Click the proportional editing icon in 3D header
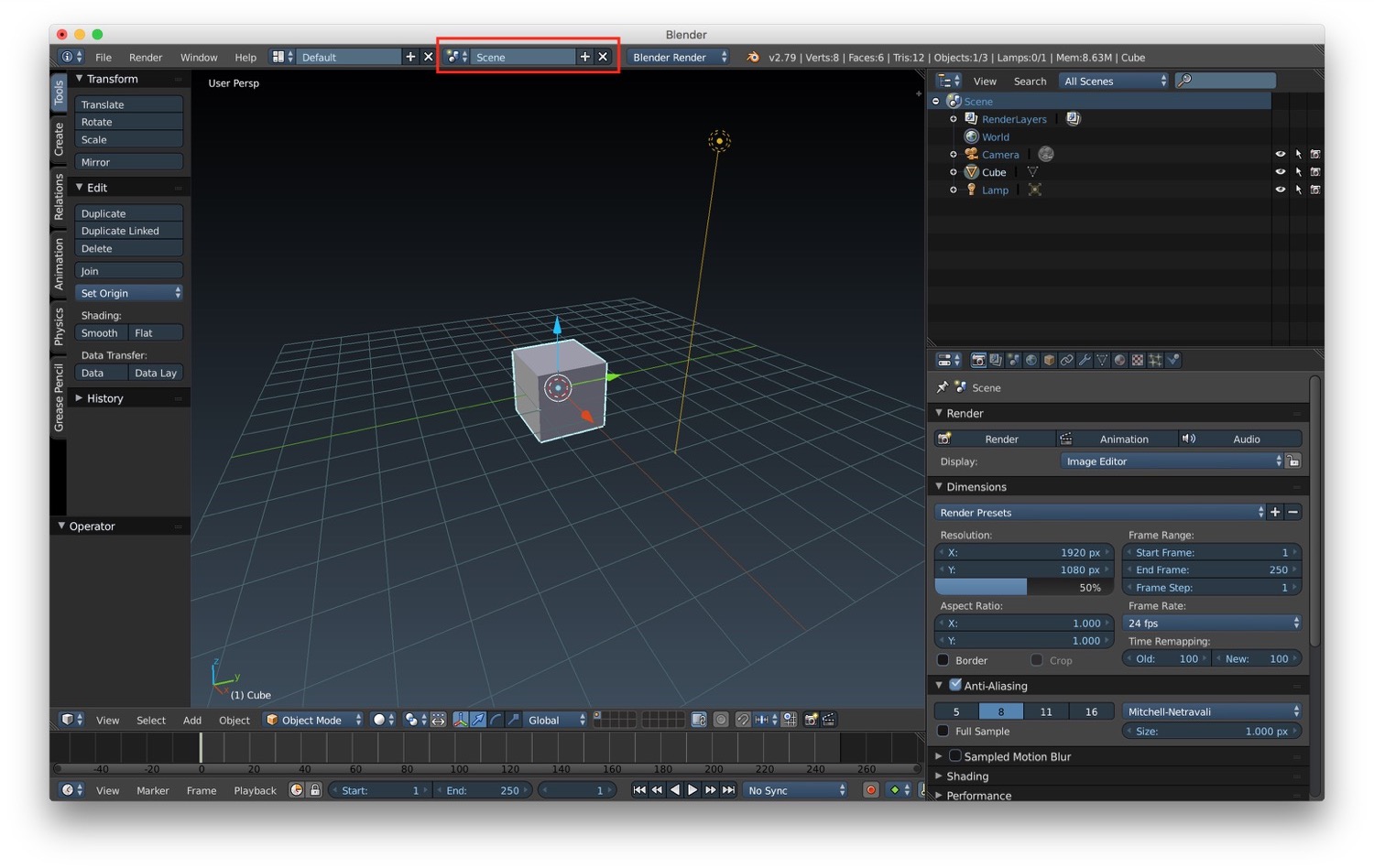The height and width of the screenshot is (868, 1374). point(721,720)
